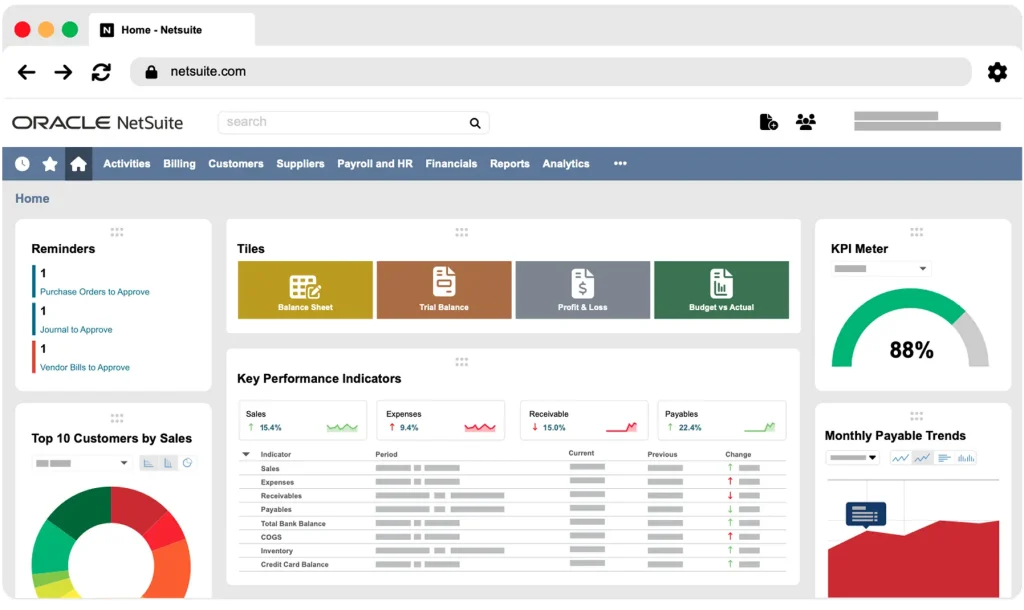
Task: Go back using the browser back arrow
Action: pos(26,72)
